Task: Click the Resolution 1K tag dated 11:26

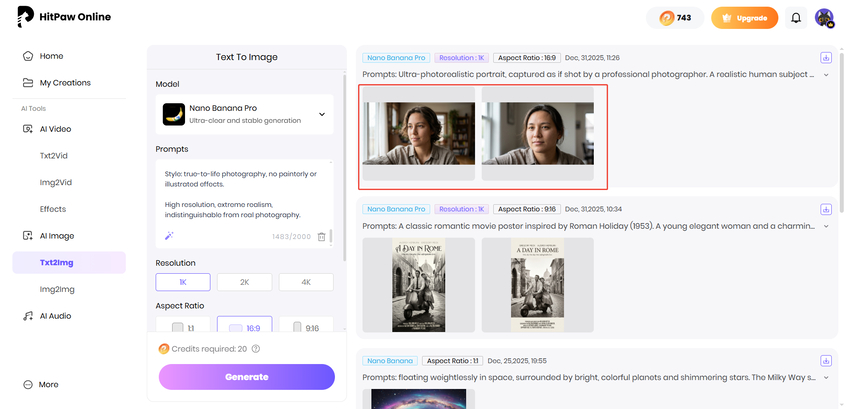Action: point(462,58)
